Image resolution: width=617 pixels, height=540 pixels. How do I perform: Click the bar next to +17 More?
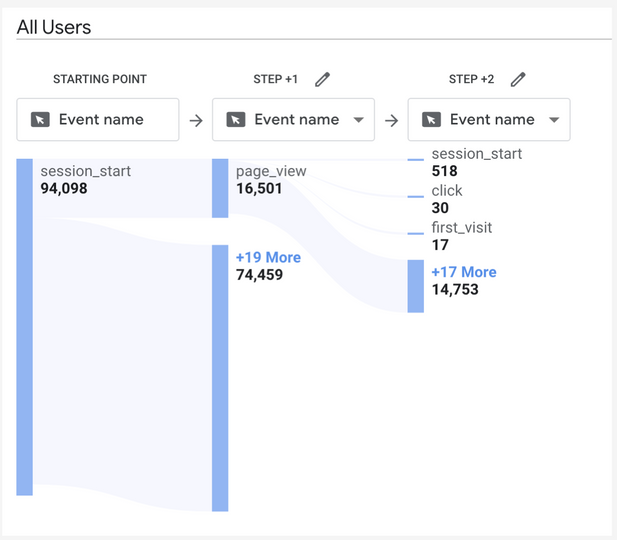(416, 286)
